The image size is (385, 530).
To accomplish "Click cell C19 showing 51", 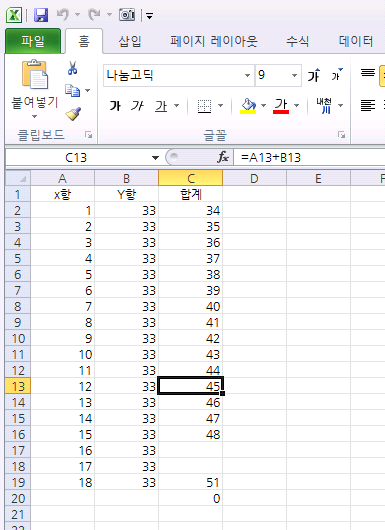I will tap(191, 482).
